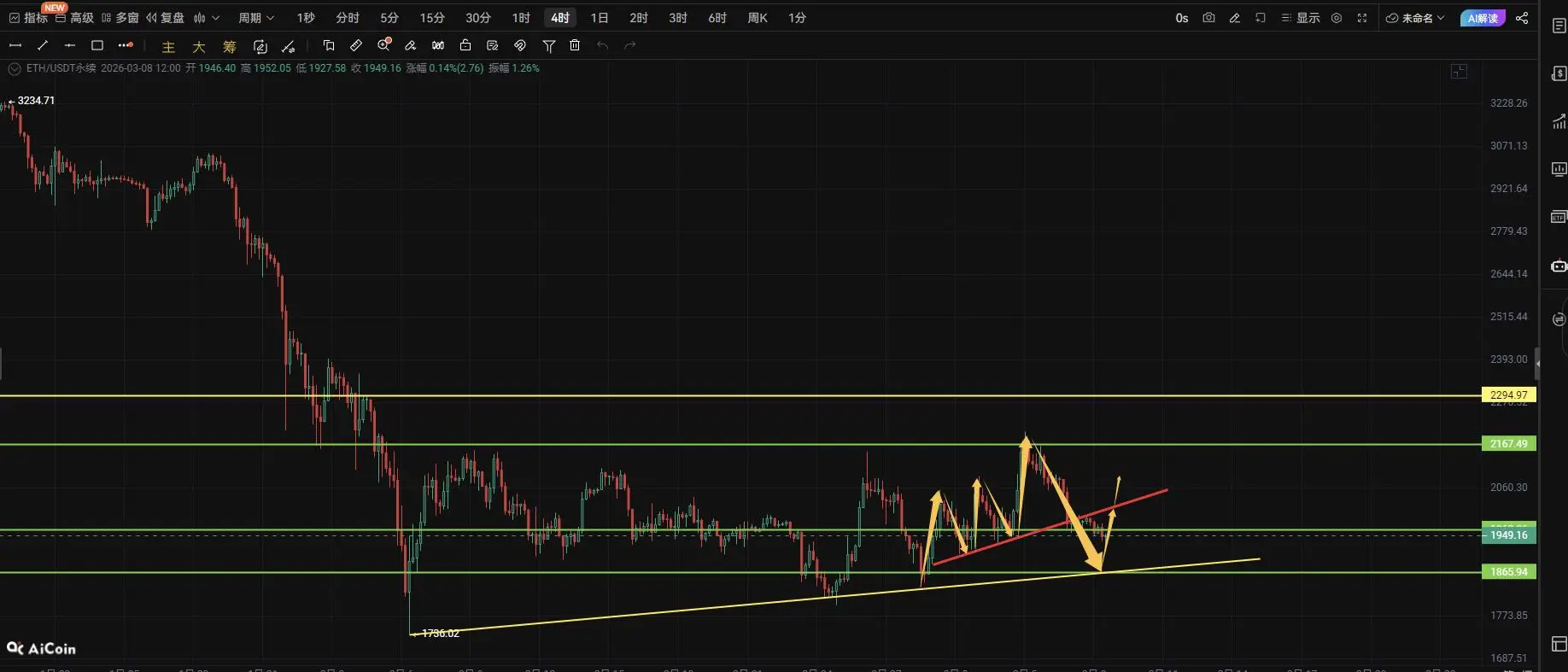This screenshot has height=672, width=1568.
Task: Open the 复盘 replay button
Action: click(166, 18)
